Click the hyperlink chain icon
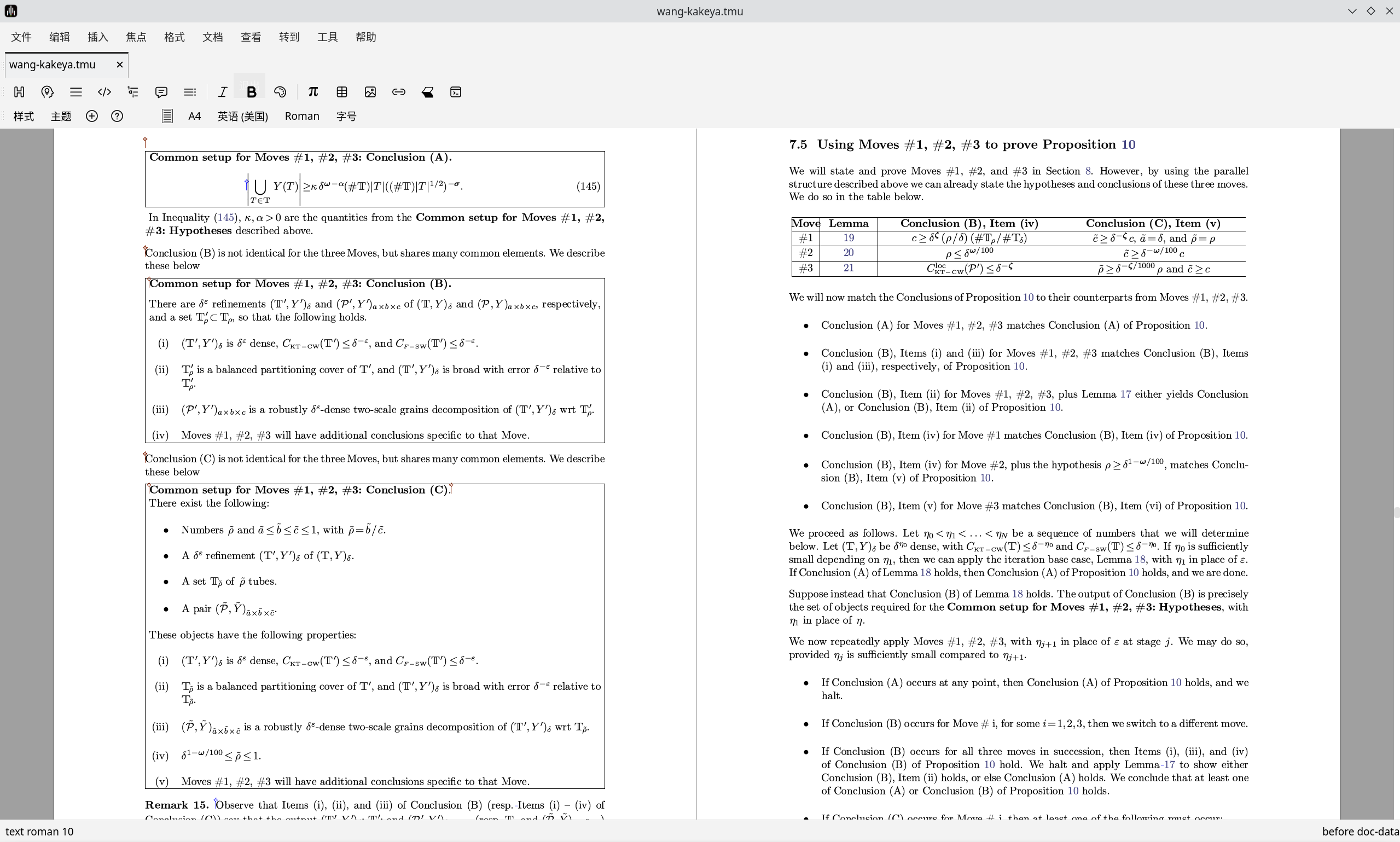The image size is (1400, 842). coord(399,92)
